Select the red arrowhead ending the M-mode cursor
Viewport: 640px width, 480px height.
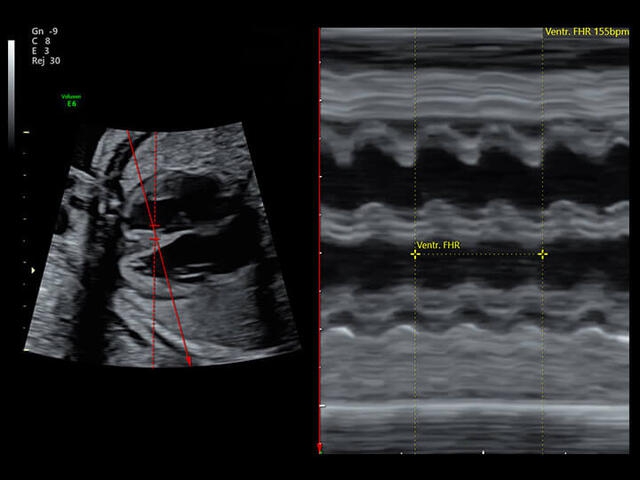188,361
